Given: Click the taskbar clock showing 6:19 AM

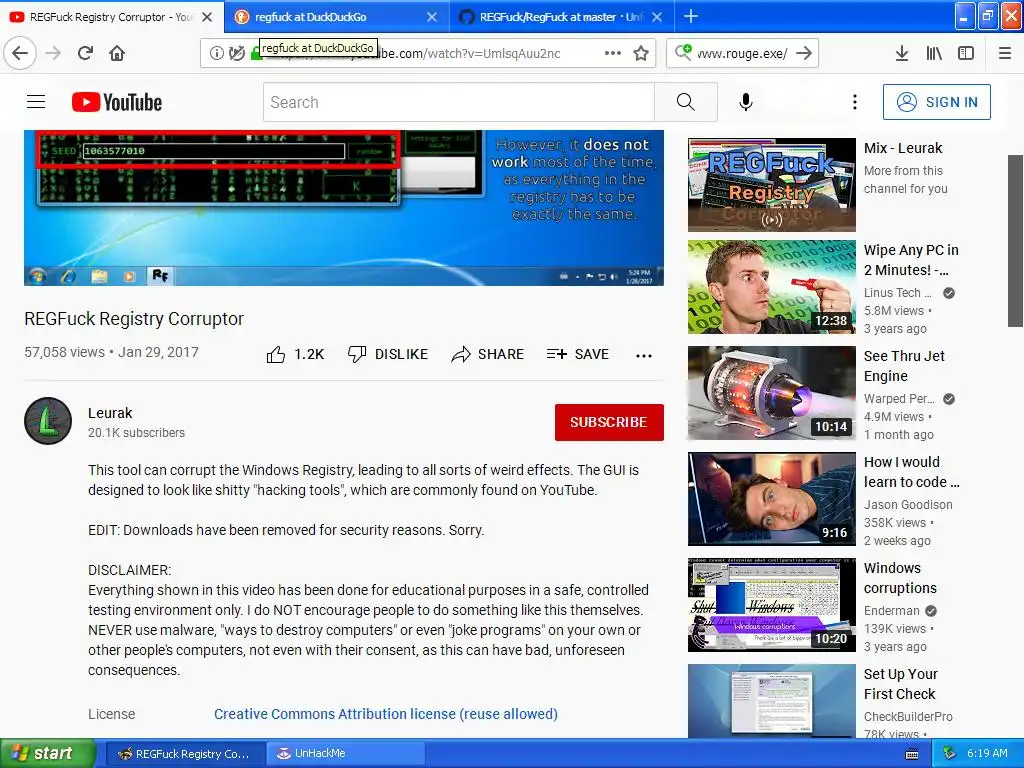Looking at the screenshot, I should [987, 753].
